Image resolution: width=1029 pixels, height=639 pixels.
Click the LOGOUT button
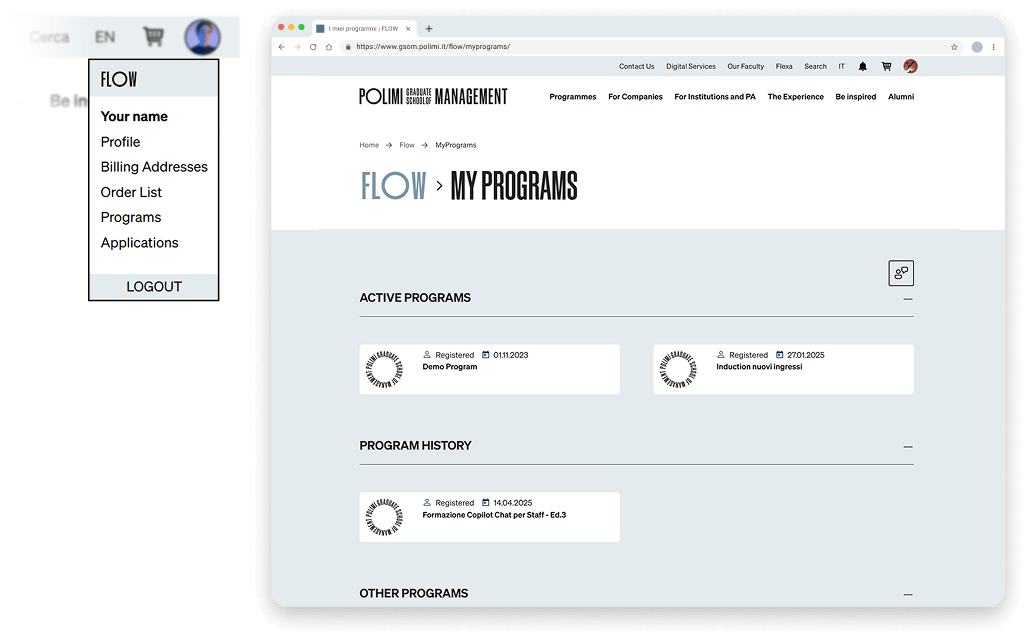[154, 287]
